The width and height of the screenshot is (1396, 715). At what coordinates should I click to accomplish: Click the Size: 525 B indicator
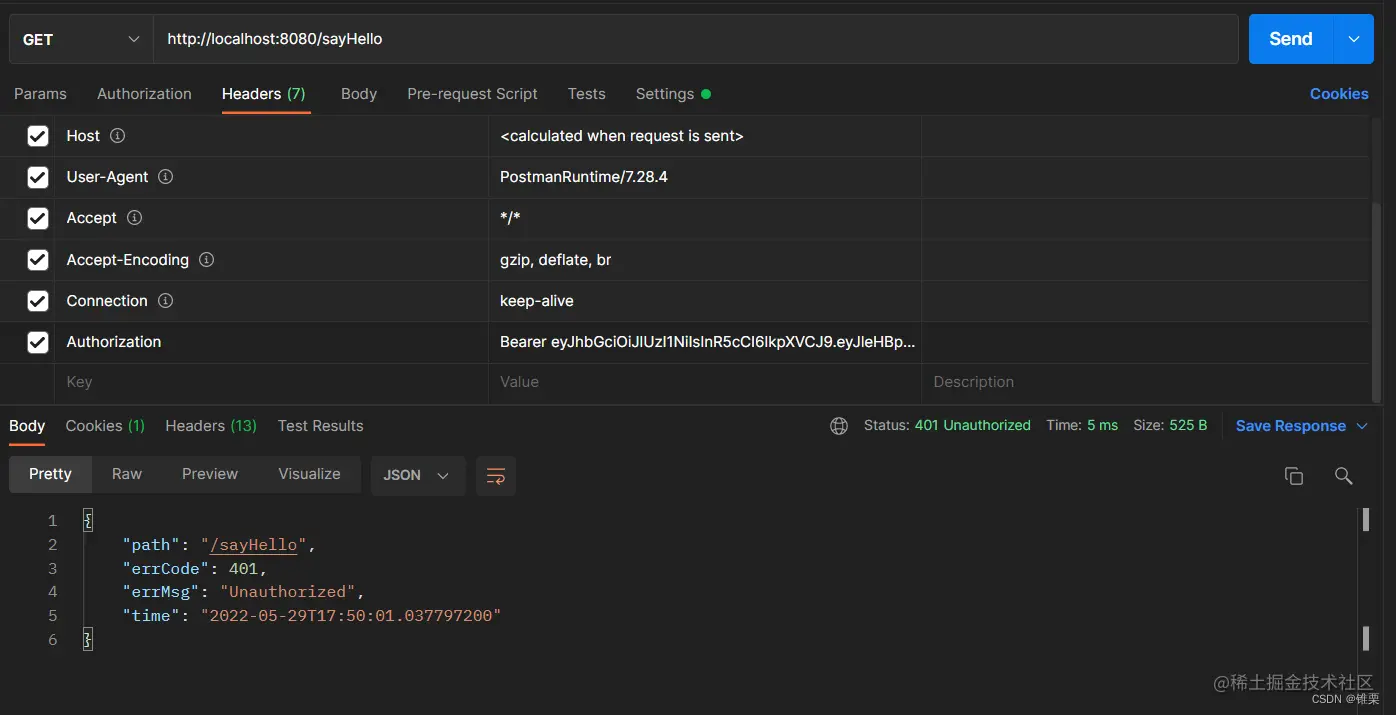(1170, 426)
